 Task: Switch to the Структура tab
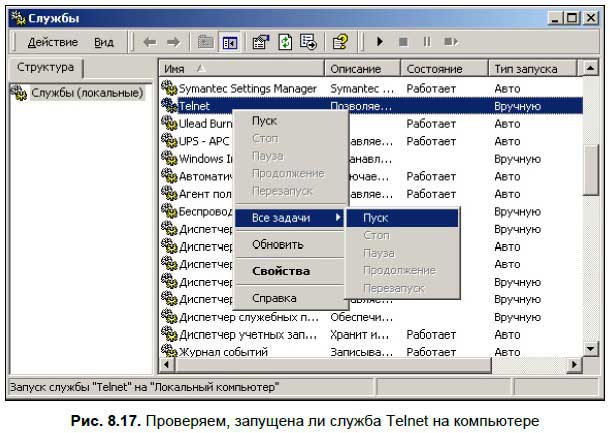45,68
